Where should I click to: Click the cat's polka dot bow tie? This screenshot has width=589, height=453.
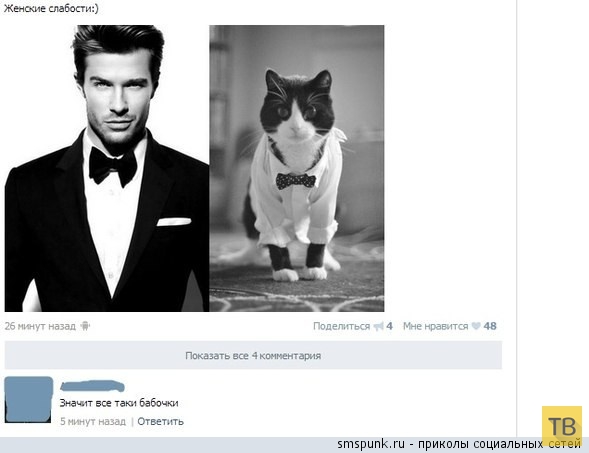coord(296,181)
